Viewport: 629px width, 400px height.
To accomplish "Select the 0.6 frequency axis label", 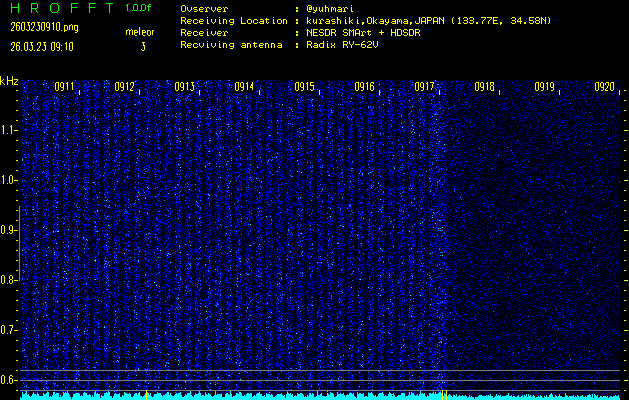I will (9, 379).
